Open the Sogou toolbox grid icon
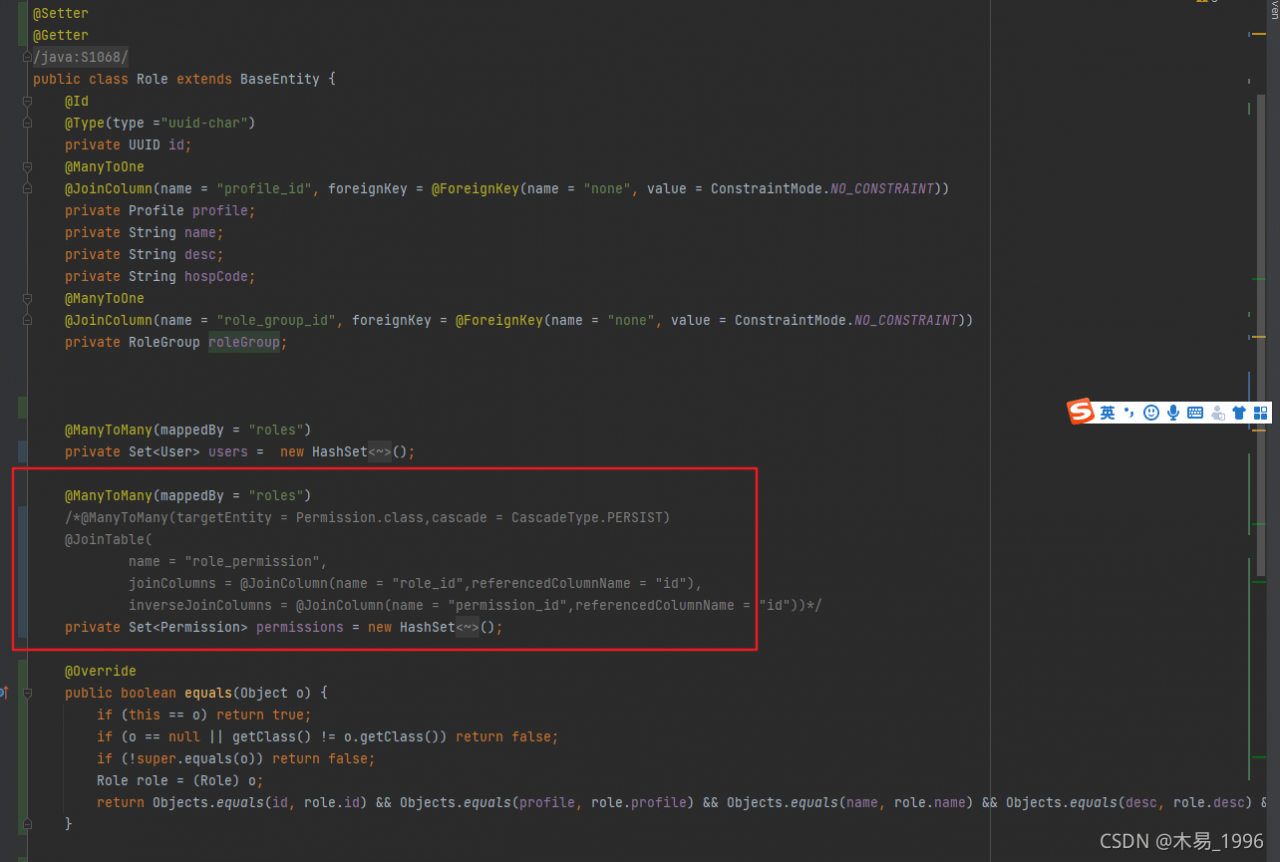Screen dimensions: 1280x862 coord(1261,412)
